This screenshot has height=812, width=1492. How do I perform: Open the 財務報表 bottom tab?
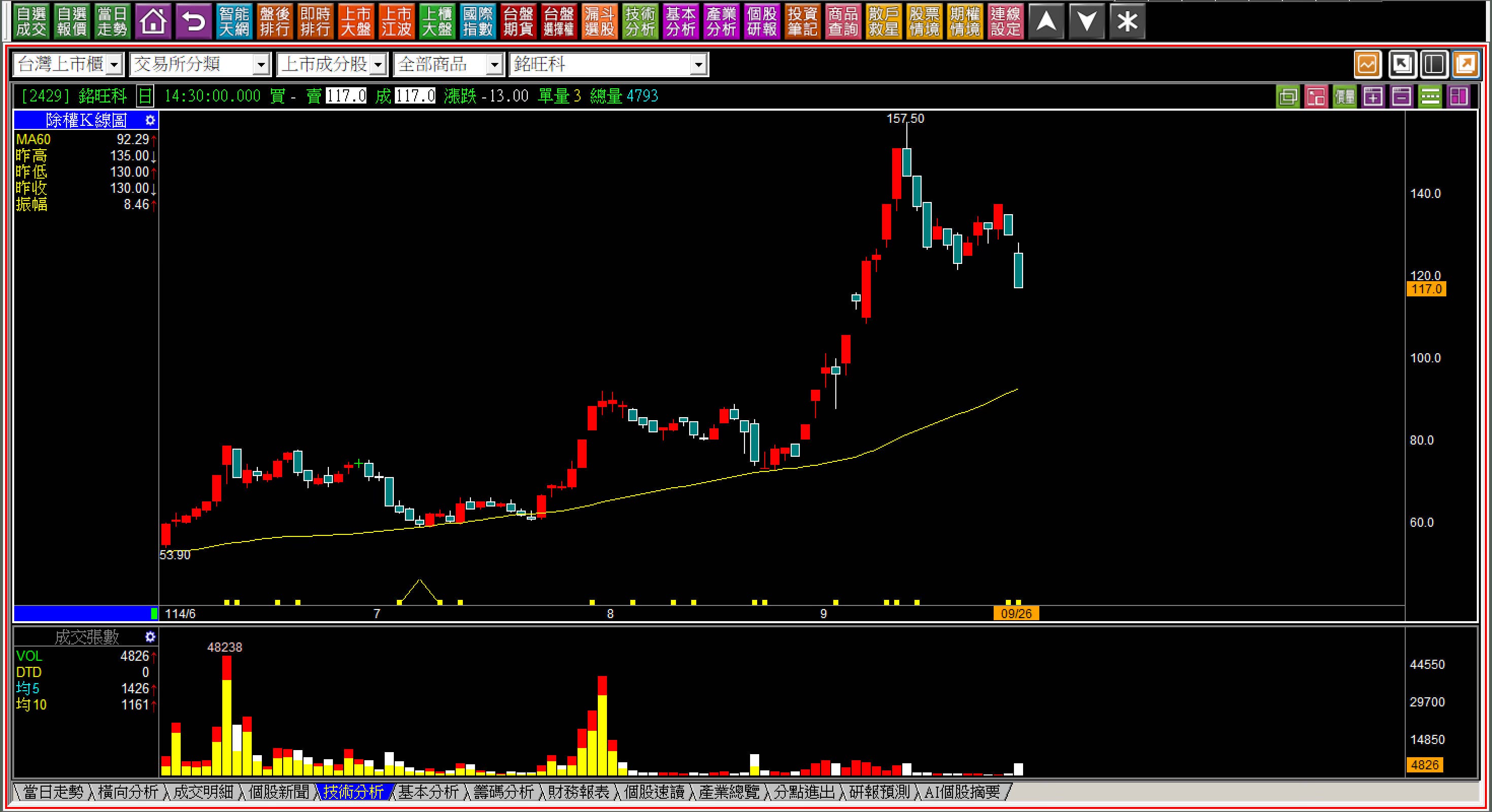579,792
